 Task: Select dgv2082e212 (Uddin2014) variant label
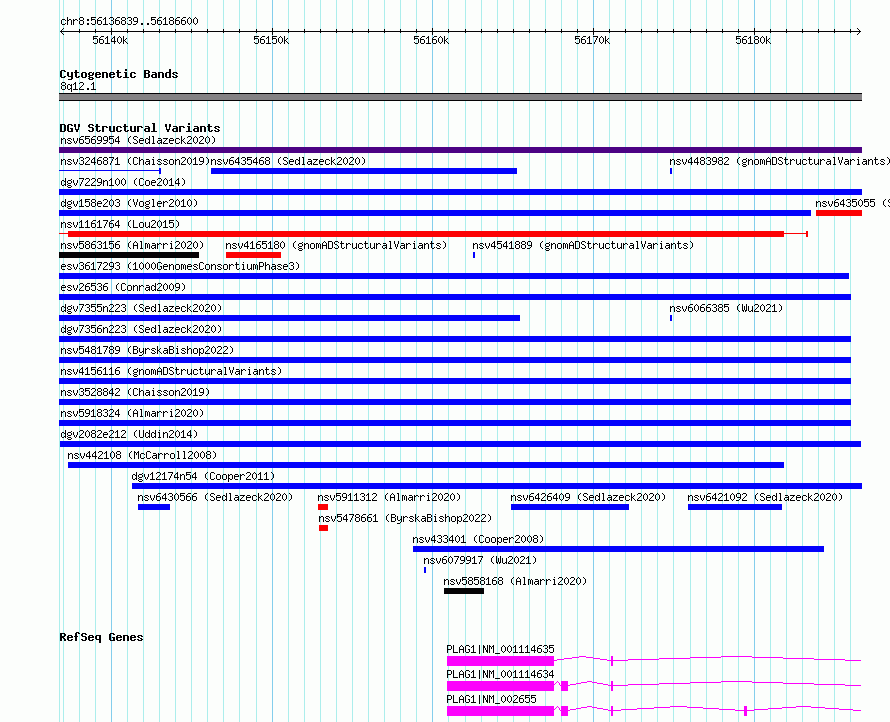tap(129, 434)
